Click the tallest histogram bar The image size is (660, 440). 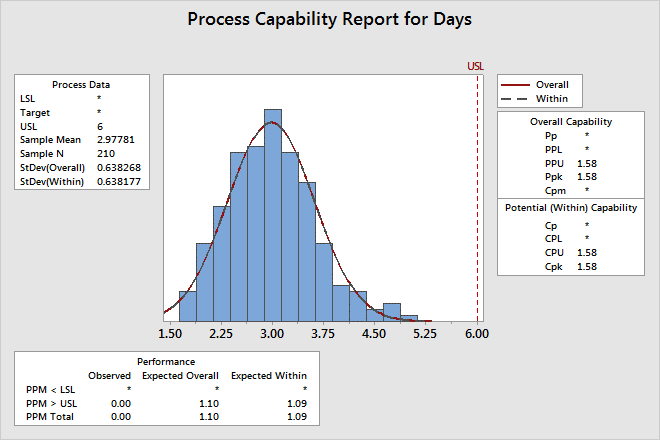(272, 212)
